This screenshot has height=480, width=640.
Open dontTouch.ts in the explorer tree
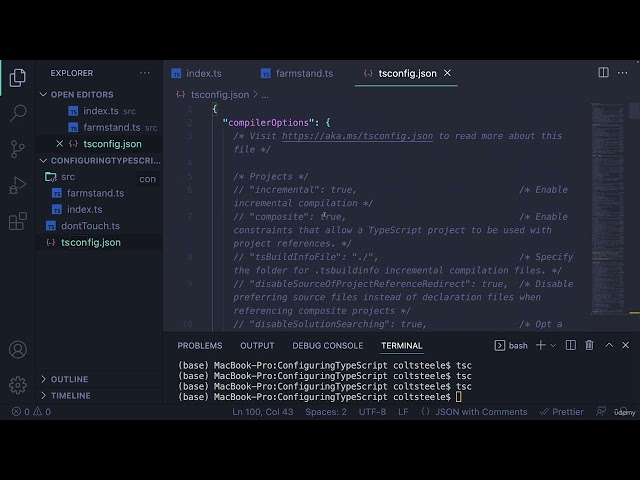coord(90,226)
